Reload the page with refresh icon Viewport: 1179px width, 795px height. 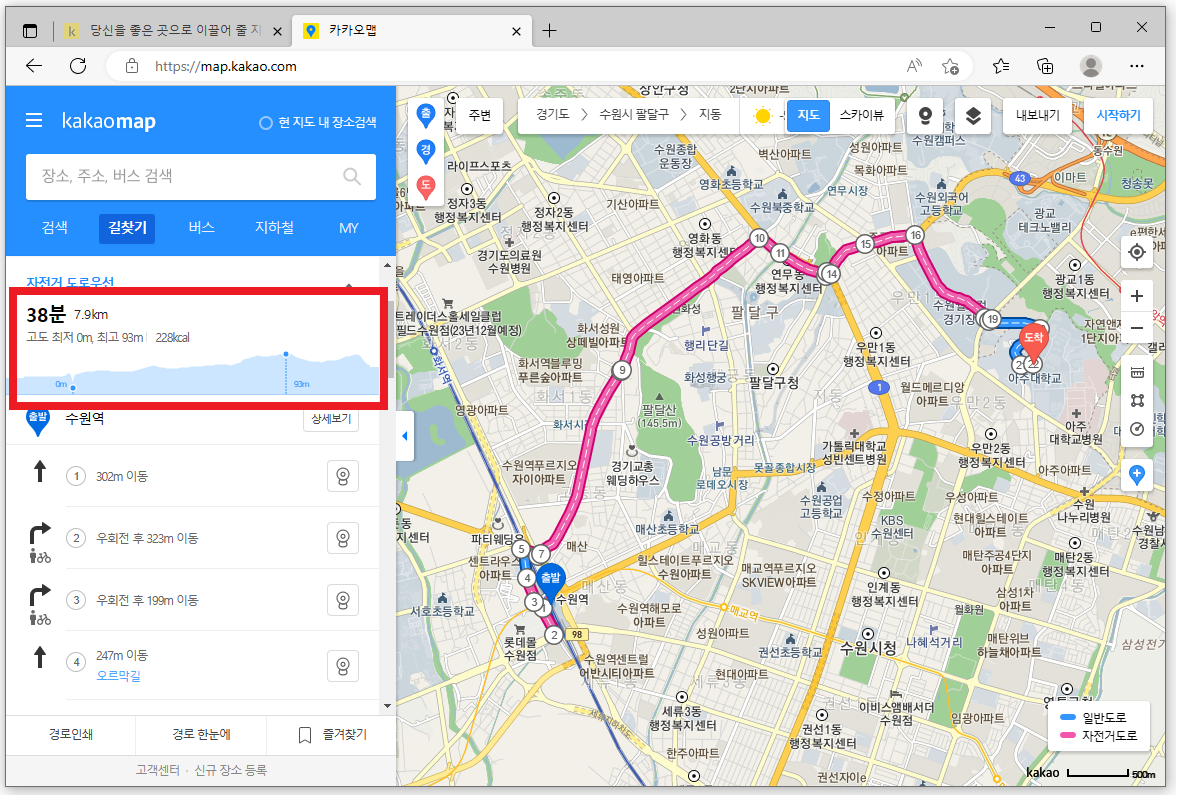[78, 66]
